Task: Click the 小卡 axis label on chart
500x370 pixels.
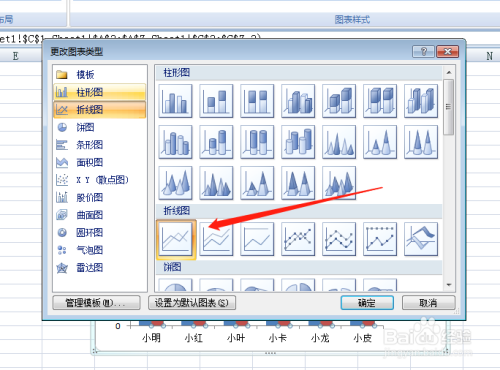Action: click(278, 338)
